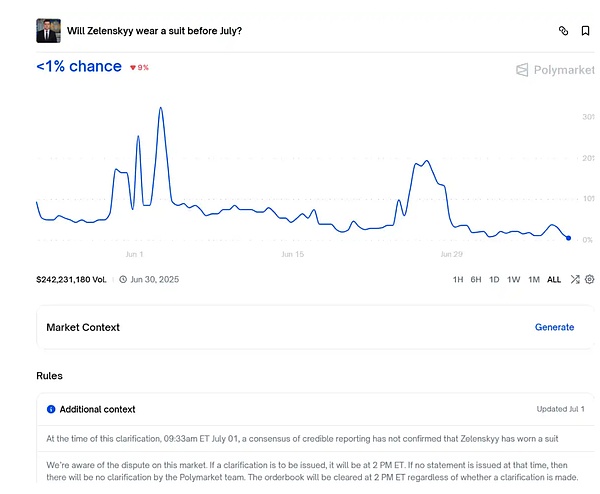Image resolution: width=600 pixels, height=494 pixels.
Task: Click the Polymarket logo watermark
Action: click(554, 70)
